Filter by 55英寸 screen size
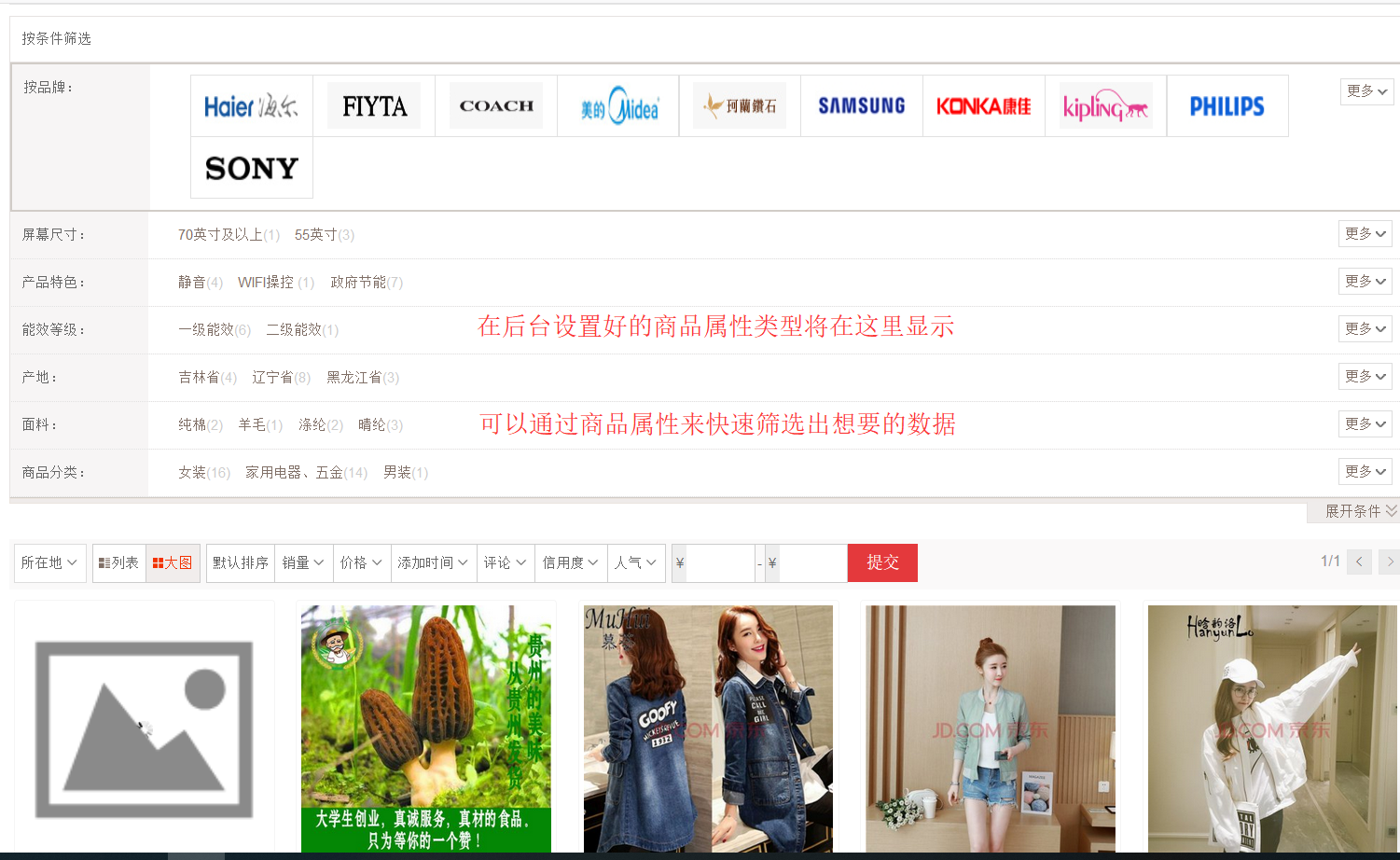The image size is (1400, 860). pos(325,235)
